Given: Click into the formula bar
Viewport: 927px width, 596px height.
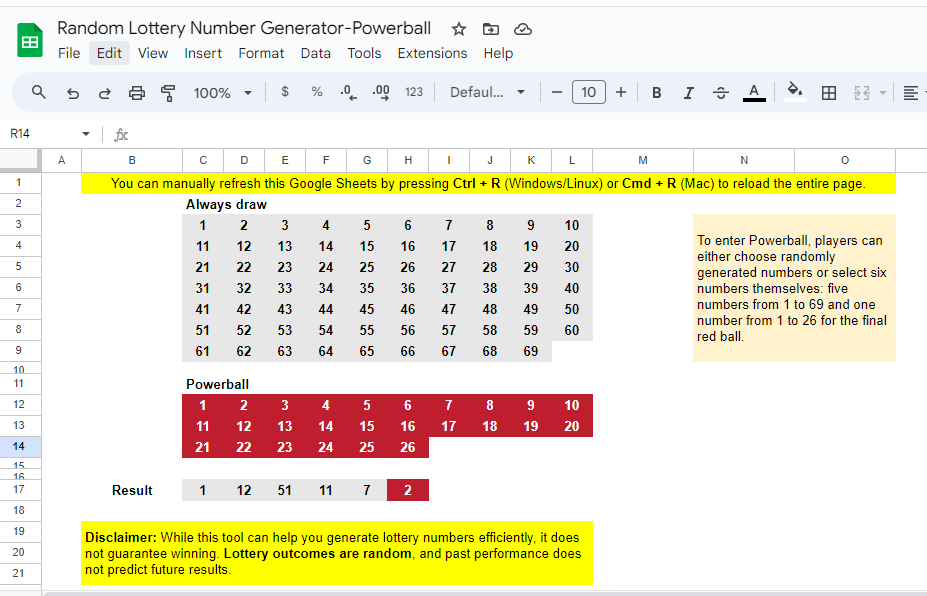Looking at the screenshot, I should pyautogui.click(x=526, y=134).
